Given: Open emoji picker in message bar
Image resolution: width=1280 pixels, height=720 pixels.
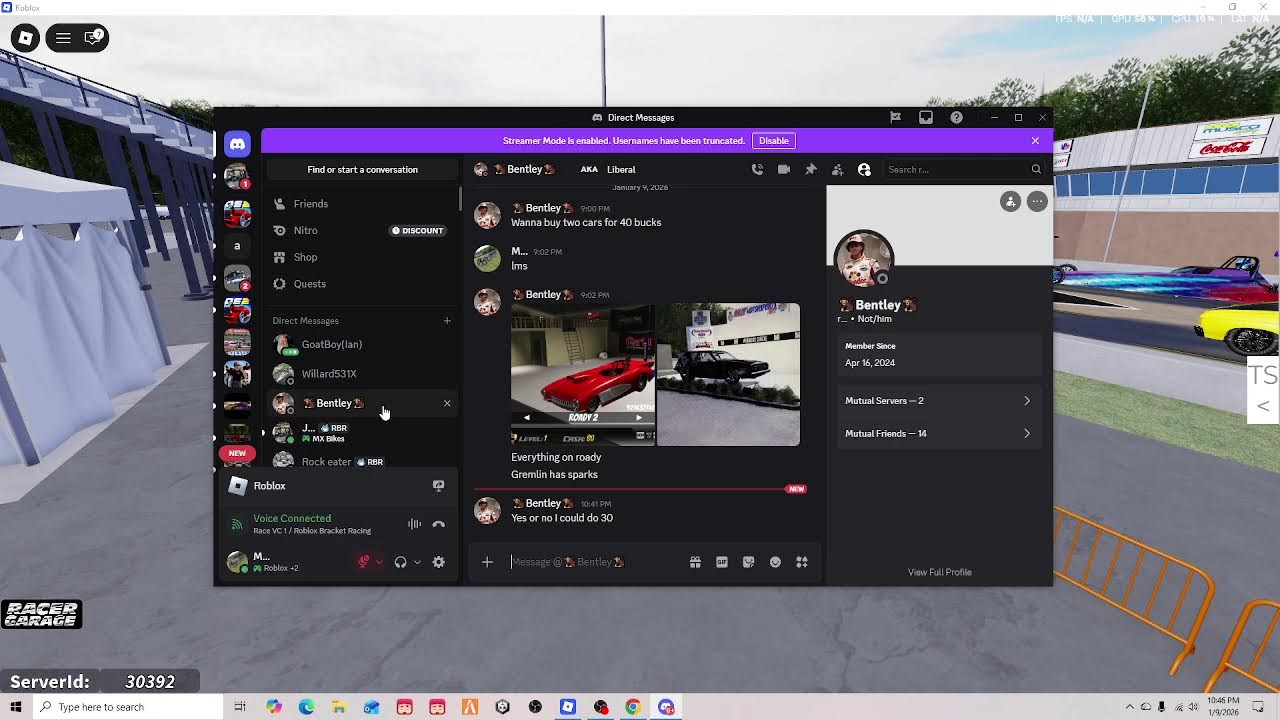Looking at the screenshot, I should [775, 562].
